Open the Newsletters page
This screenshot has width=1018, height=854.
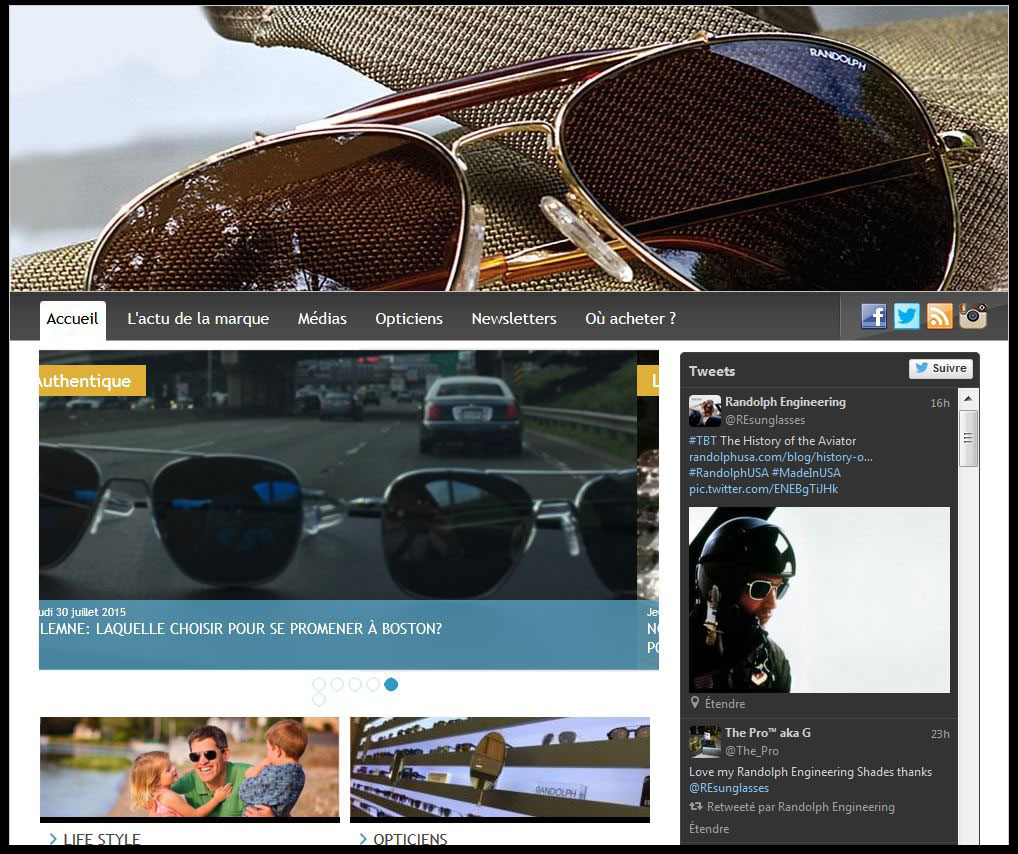click(514, 319)
